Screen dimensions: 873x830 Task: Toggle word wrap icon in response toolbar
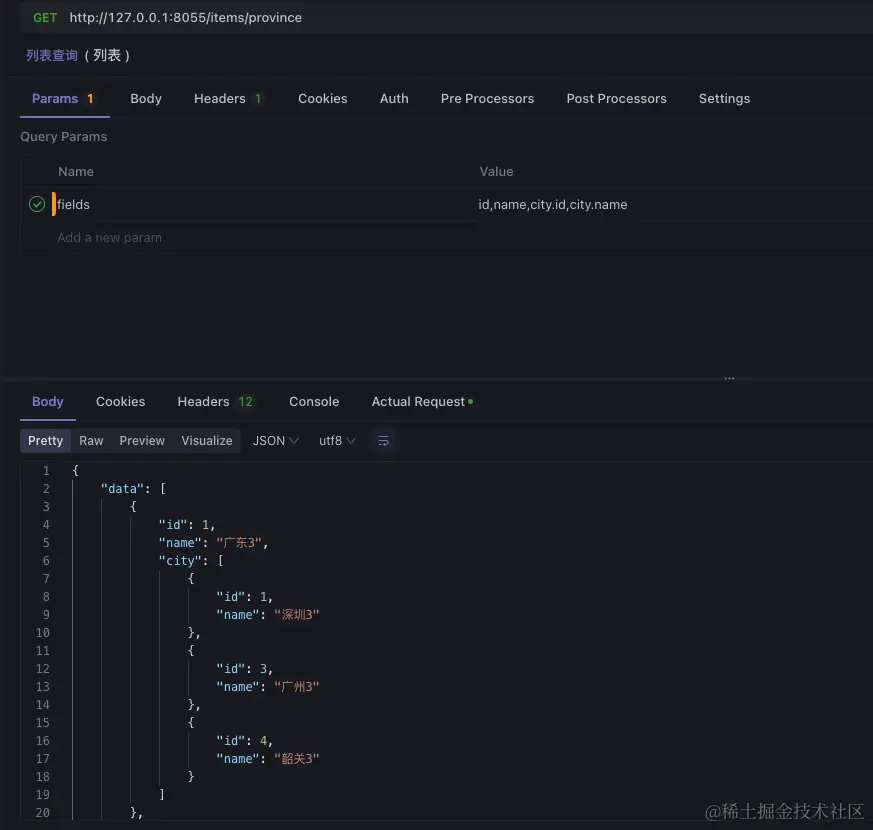383,441
